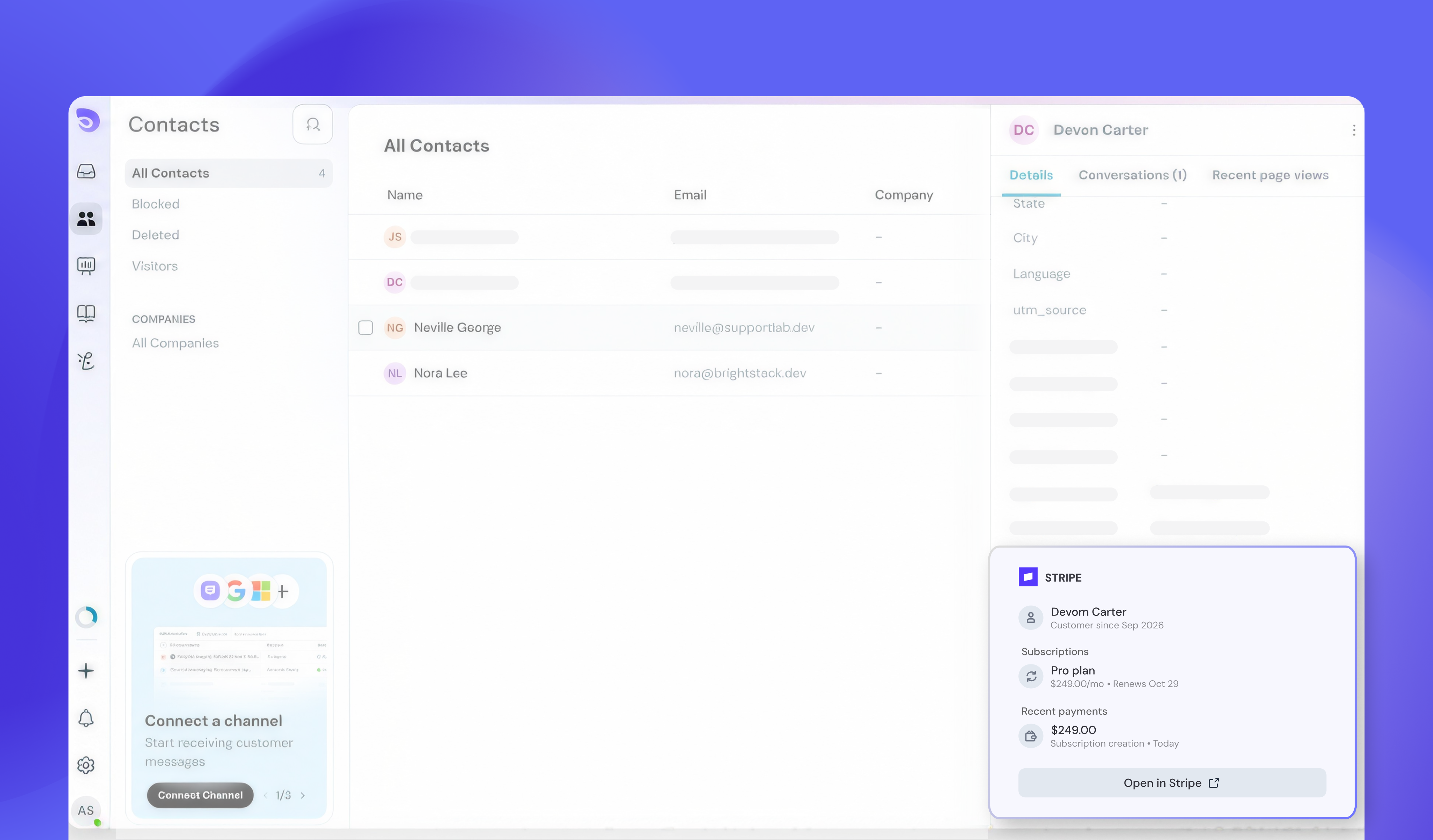Click the Company column header
Image resolution: width=1433 pixels, height=840 pixels.
pos(904,195)
